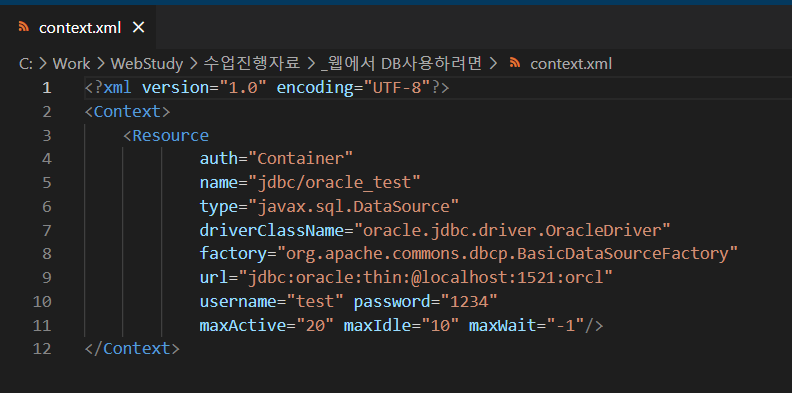Click line number 12 in the gutter

click(42, 349)
